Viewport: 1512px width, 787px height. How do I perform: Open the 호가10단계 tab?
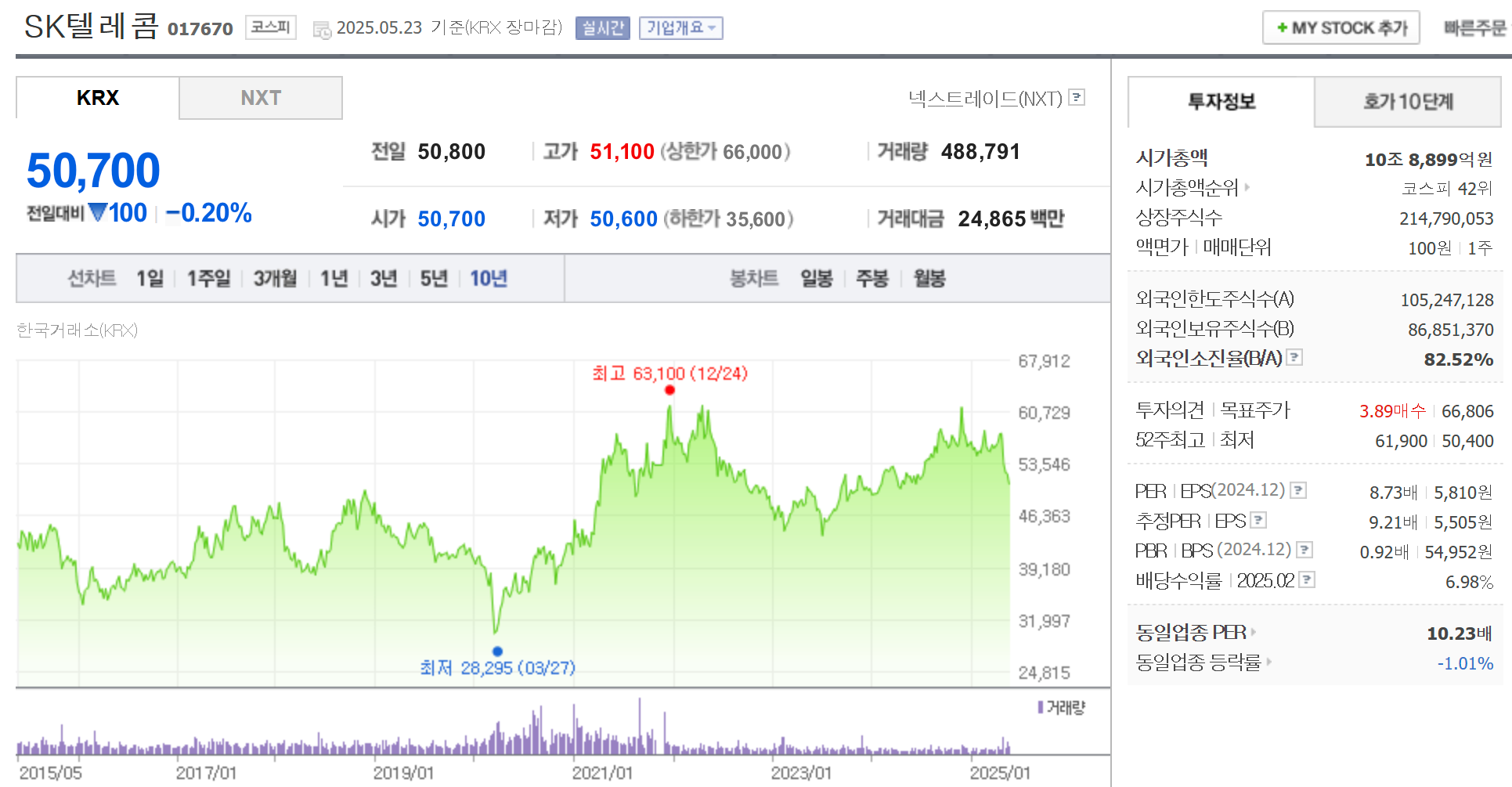point(1408,102)
